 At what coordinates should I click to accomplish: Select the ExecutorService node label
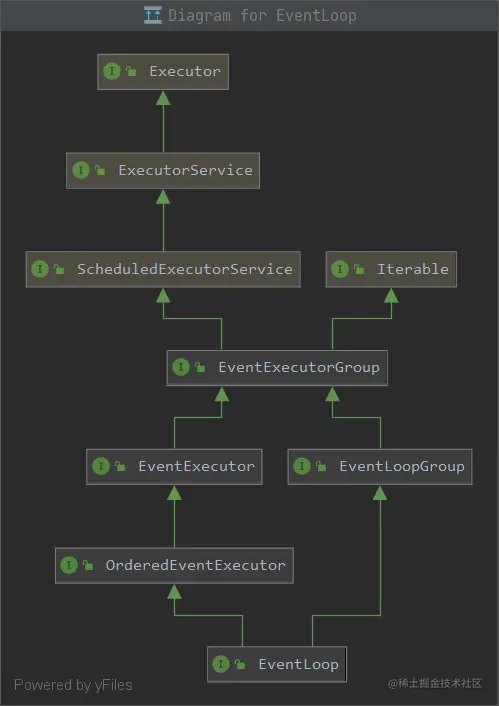[x=185, y=170]
